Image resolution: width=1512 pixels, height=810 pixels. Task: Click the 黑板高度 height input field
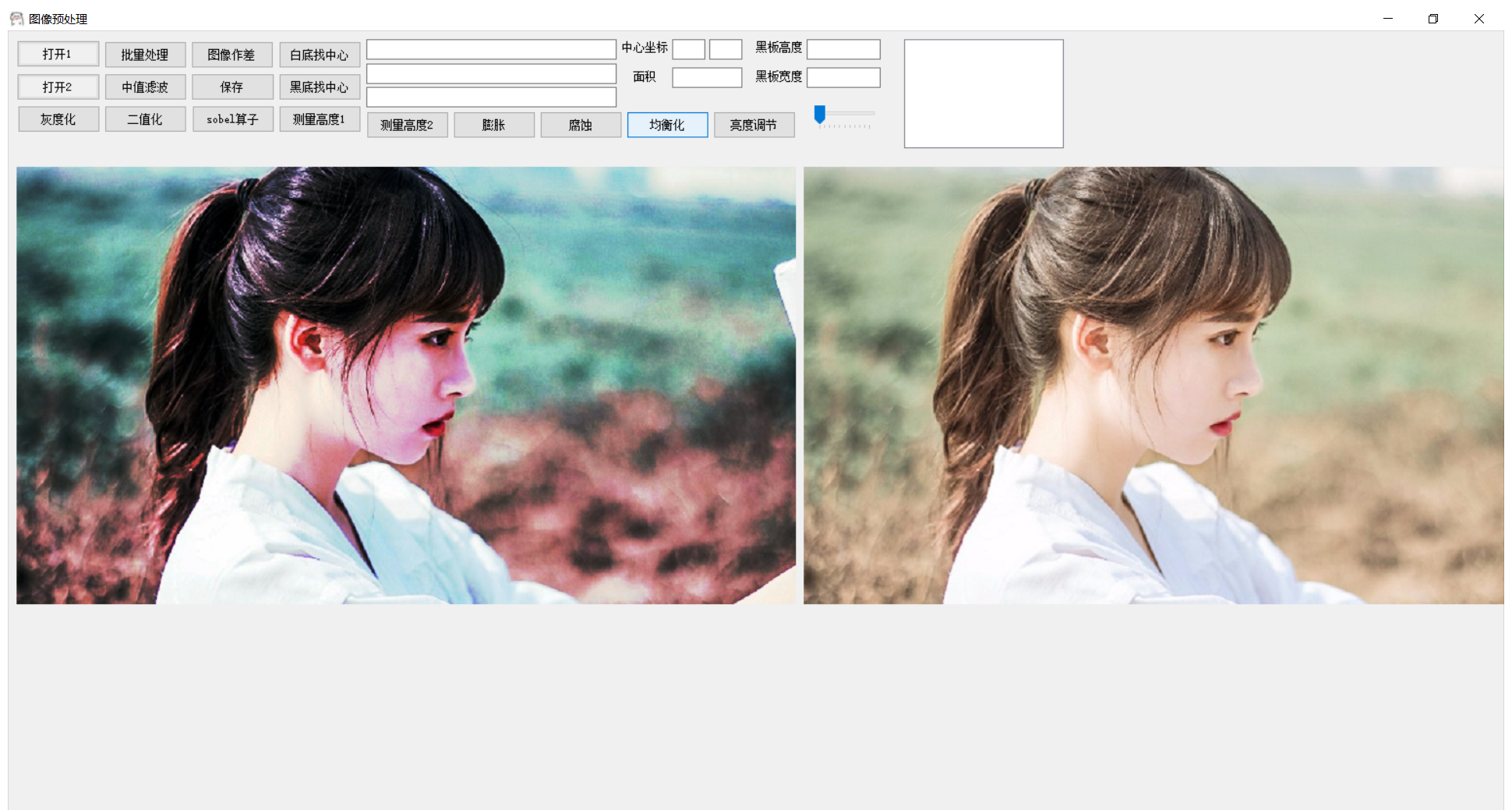(843, 48)
